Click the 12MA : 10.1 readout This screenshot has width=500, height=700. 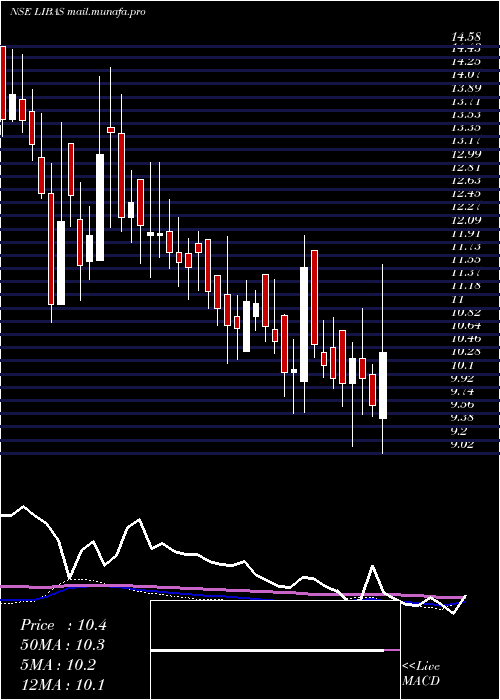tap(63, 684)
